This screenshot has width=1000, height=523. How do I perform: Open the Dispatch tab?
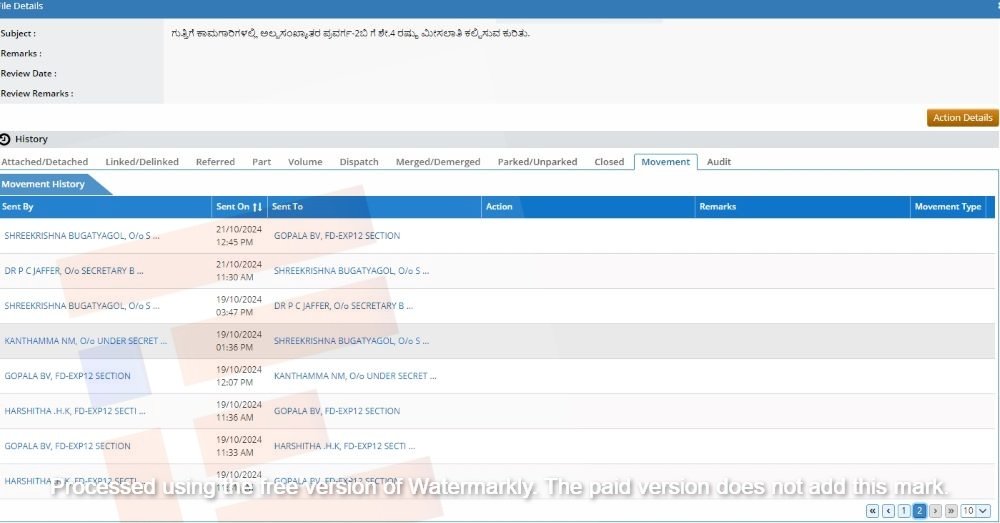pyautogui.click(x=359, y=162)
